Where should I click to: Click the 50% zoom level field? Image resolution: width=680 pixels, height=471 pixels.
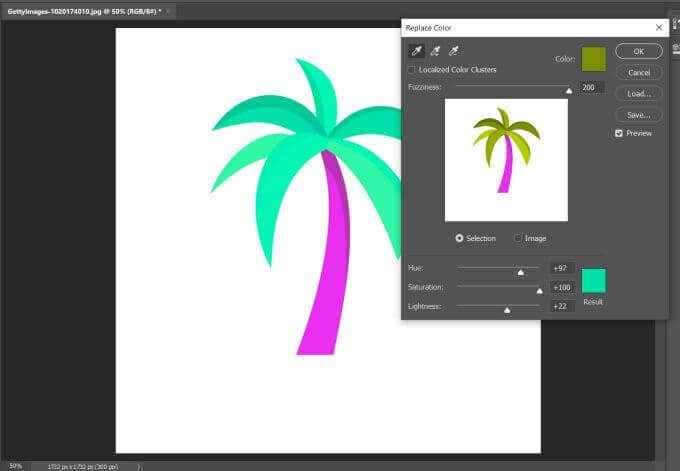tap(15, 466)
